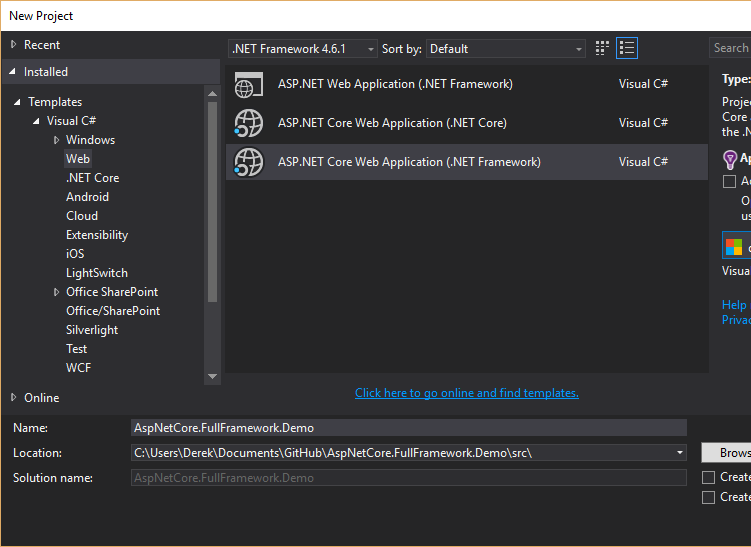This screenshot has width=751, height=547.
Task: Select the Android template category
Action: tap(88, 197)
